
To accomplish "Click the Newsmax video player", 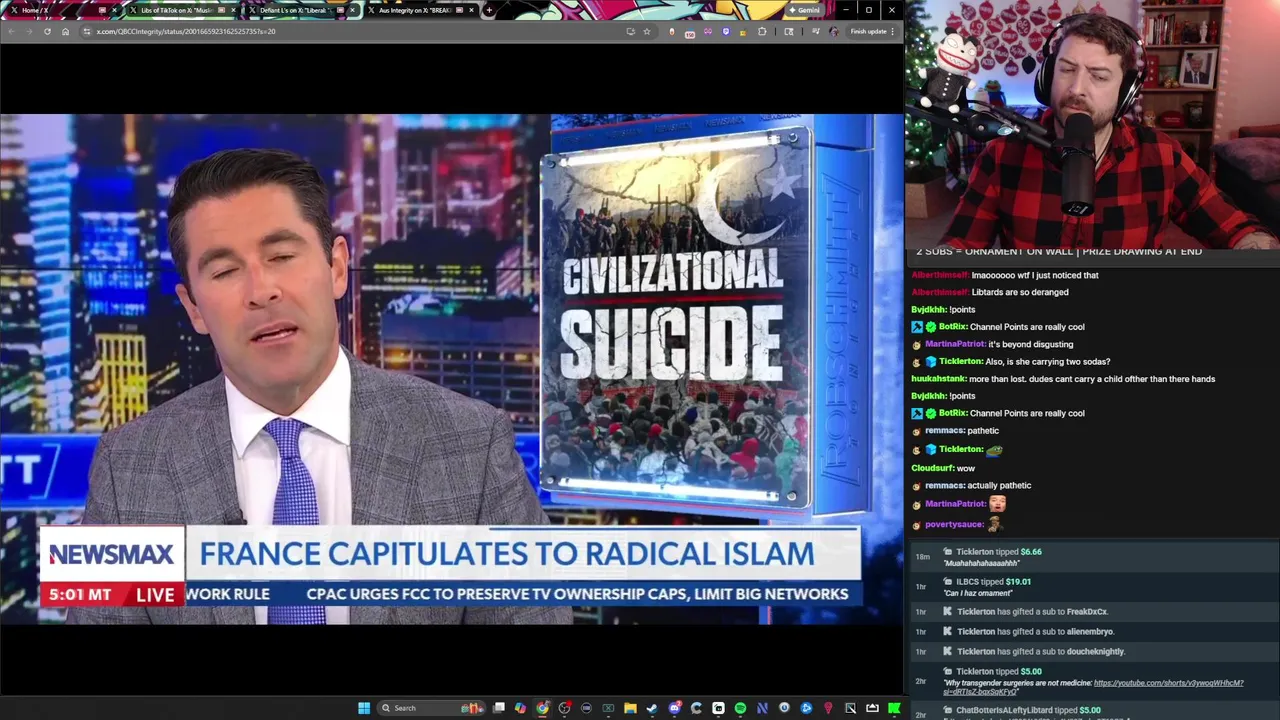I will click(451, 369).
